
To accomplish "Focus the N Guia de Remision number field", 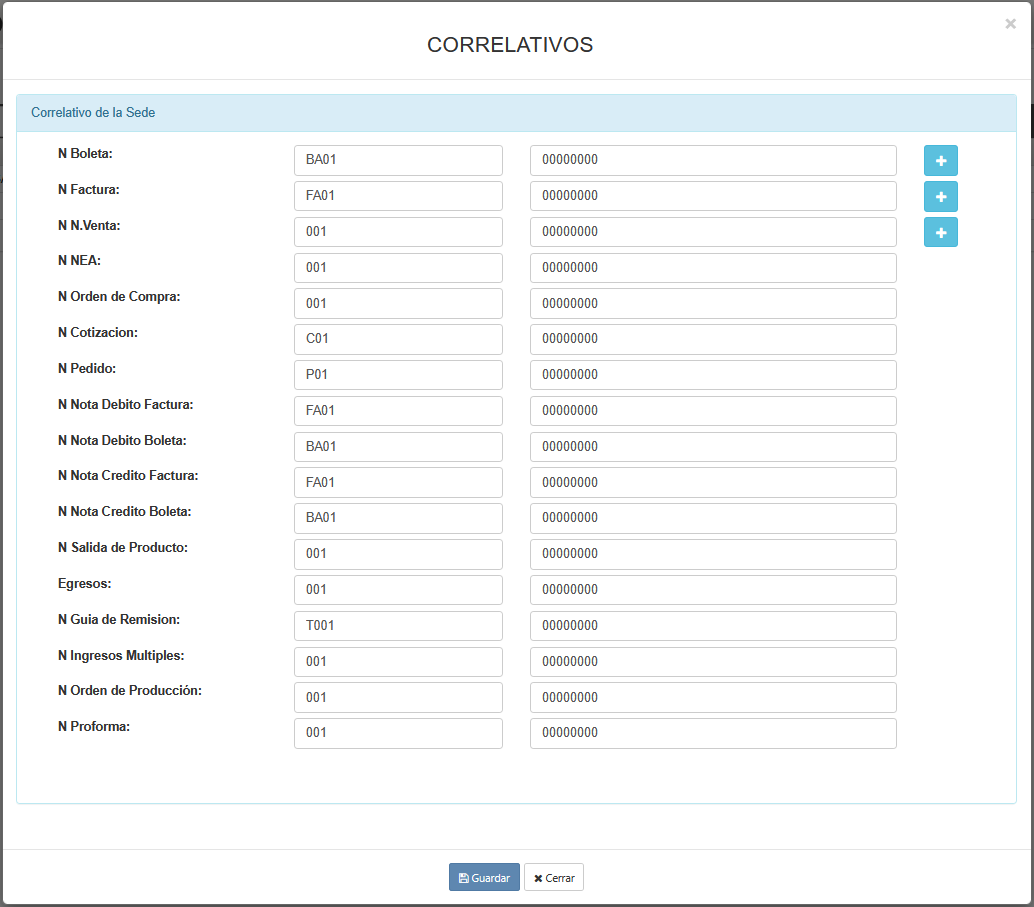I will (713, 625).
